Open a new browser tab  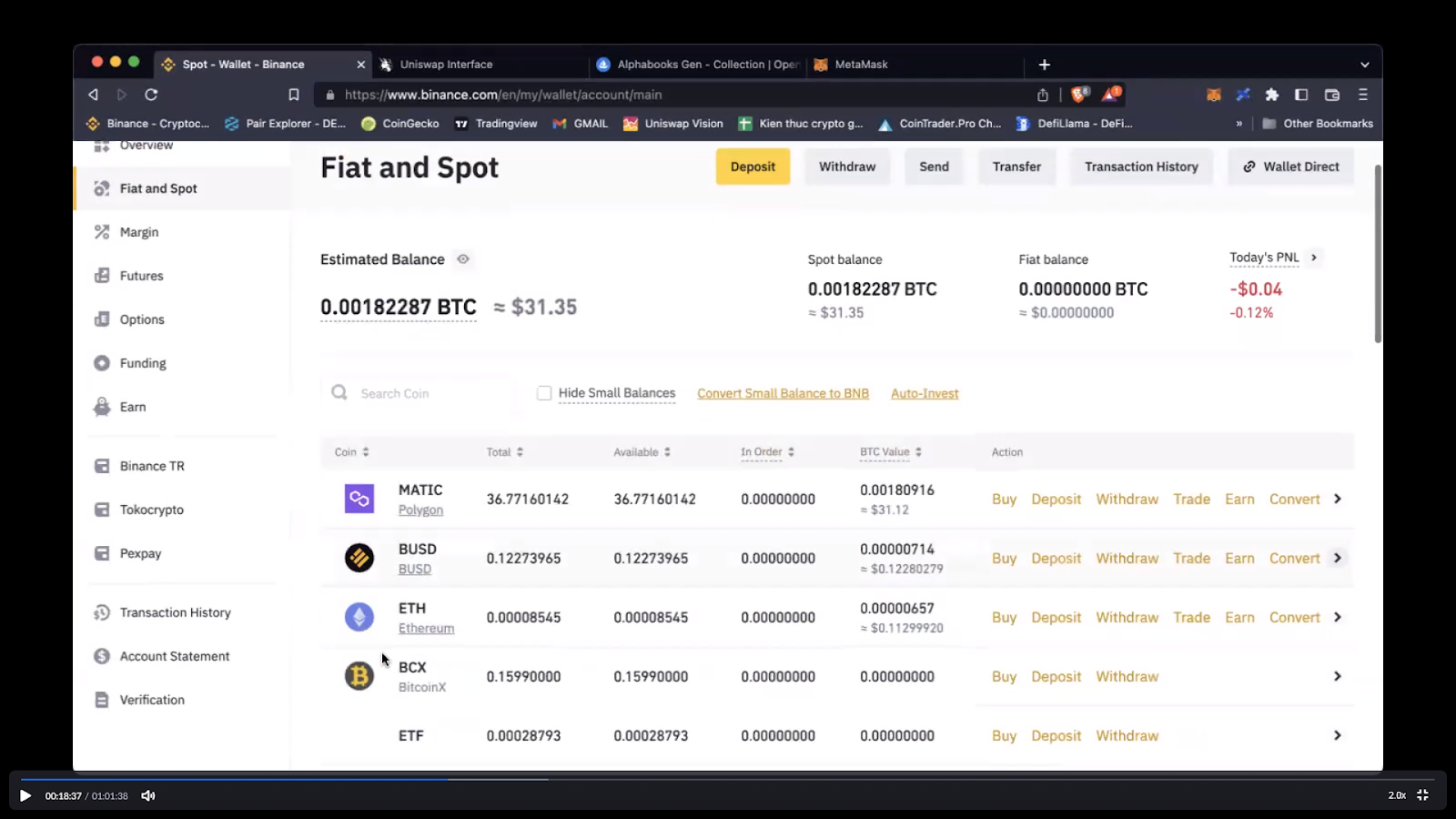point(1045,65)
